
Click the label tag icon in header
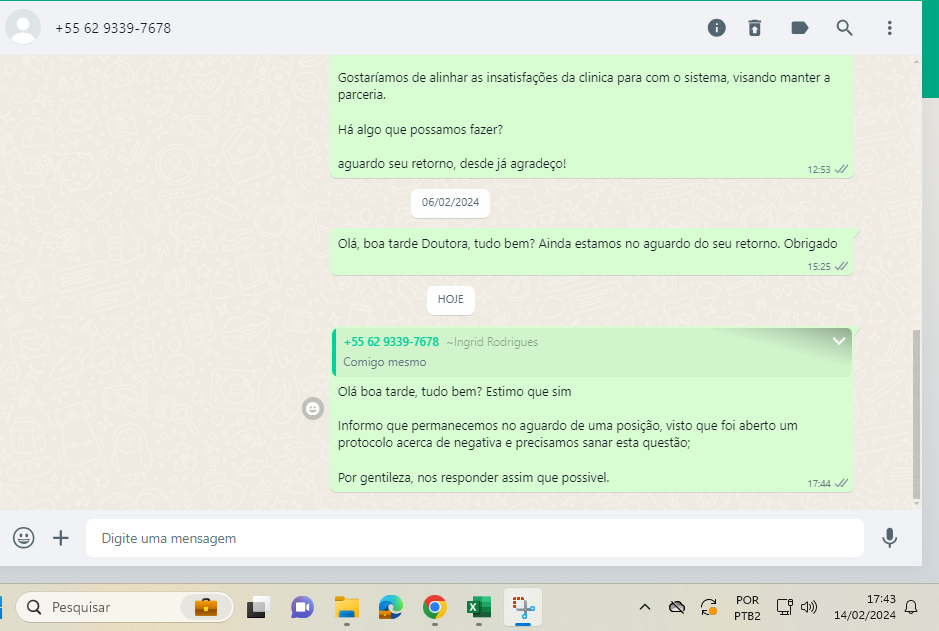799,28
